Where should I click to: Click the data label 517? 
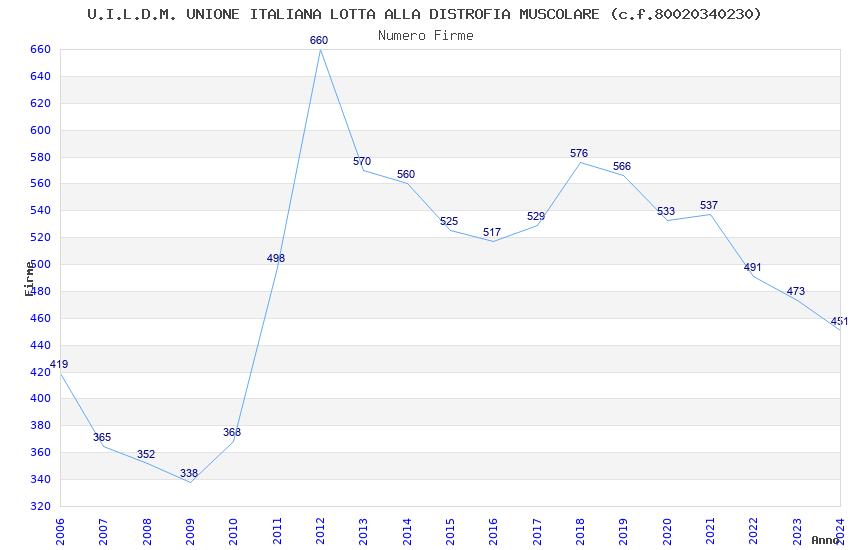pyautogui.click(x=492, y=232)
